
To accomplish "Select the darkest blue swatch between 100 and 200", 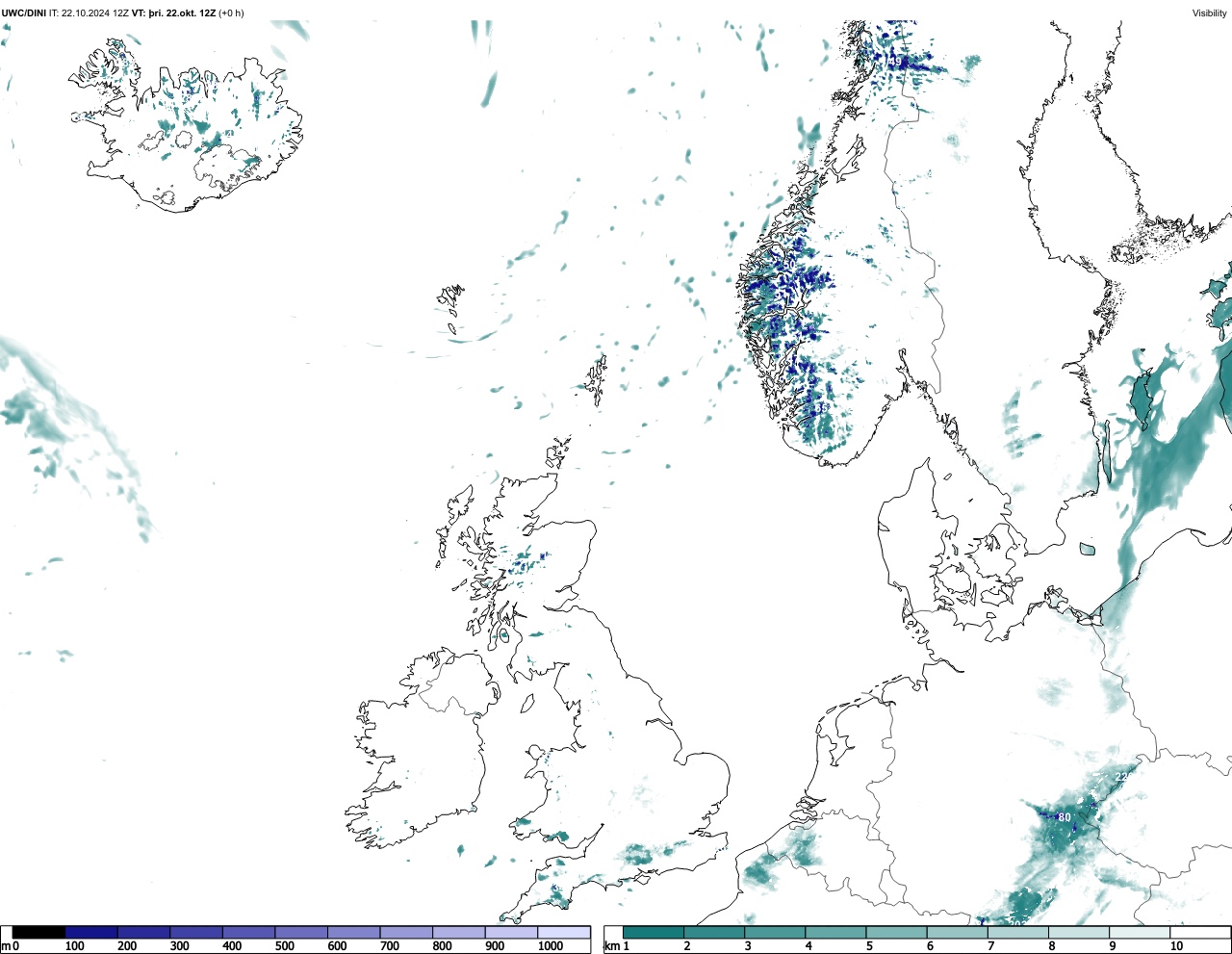I will point(91,932).
